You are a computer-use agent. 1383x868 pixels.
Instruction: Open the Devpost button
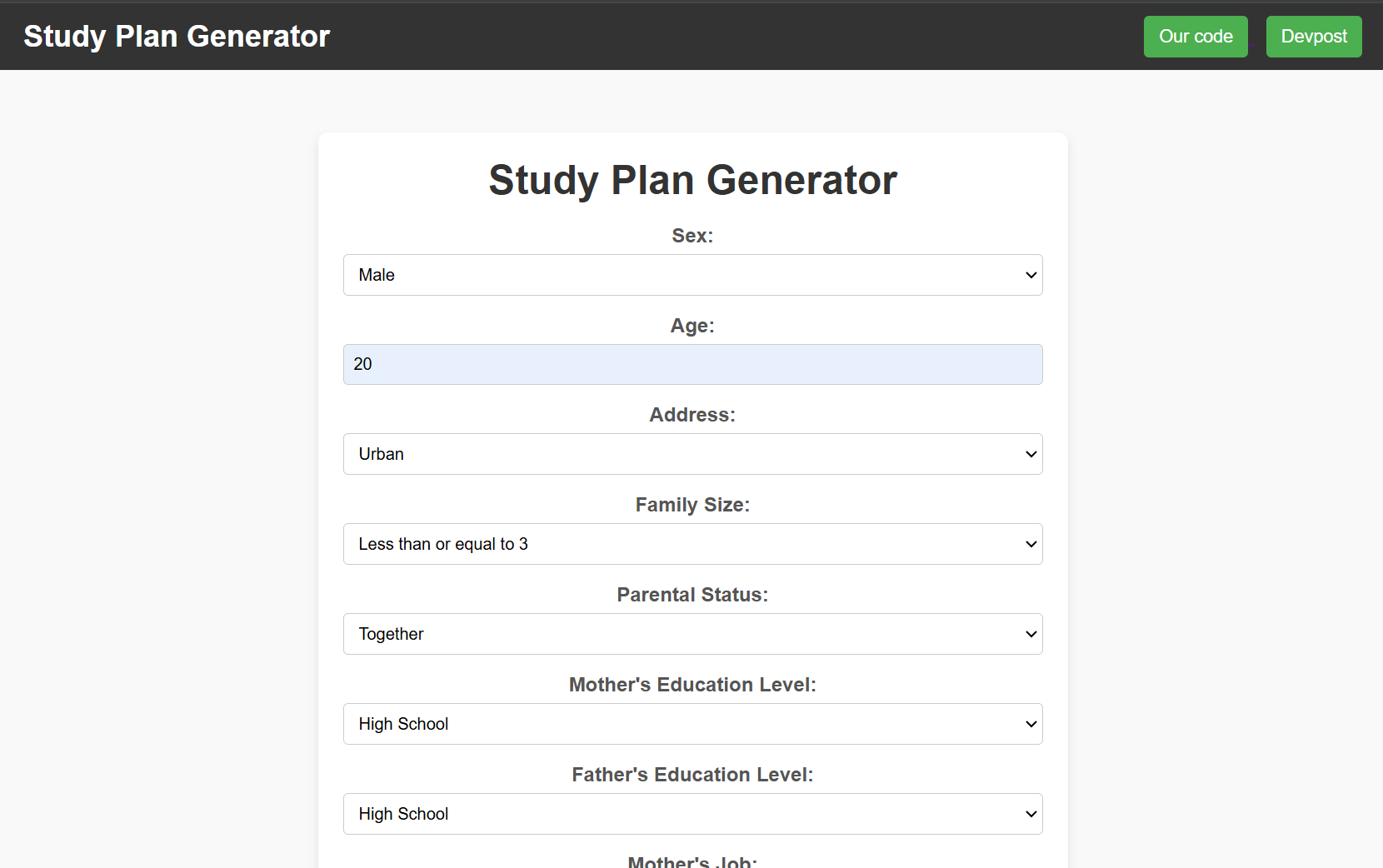[x=1314, y=37]
